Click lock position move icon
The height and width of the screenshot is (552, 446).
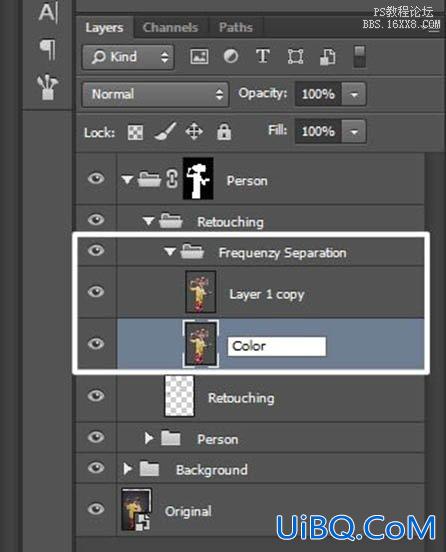pyautogui.click(x=194, y=132)
